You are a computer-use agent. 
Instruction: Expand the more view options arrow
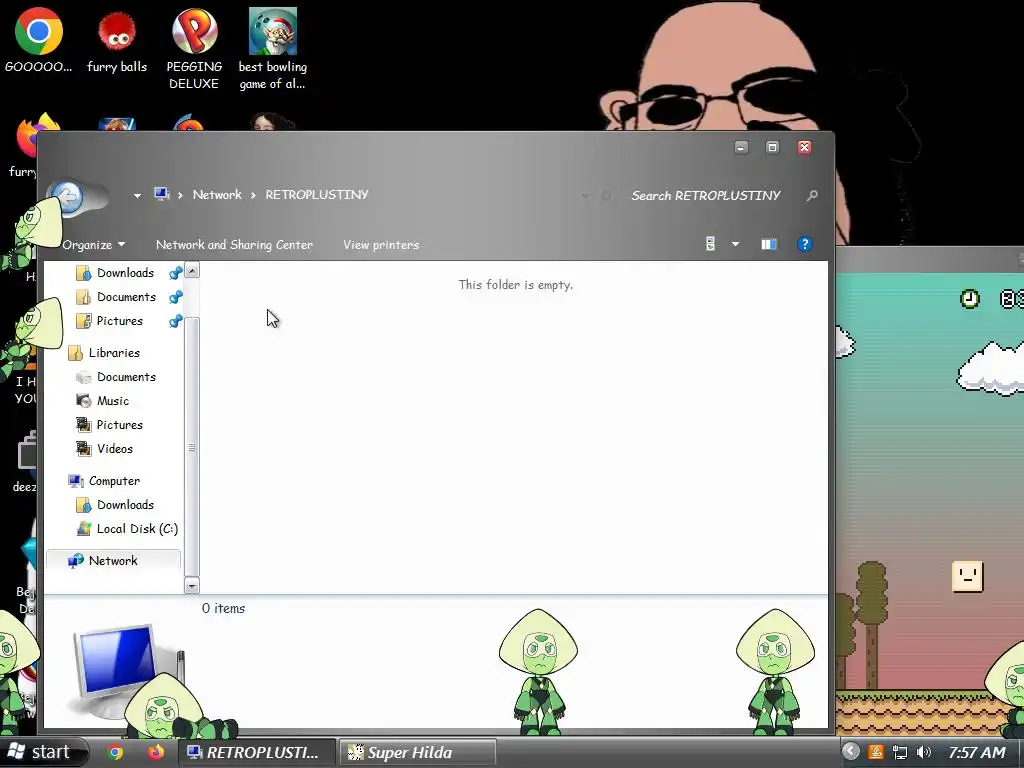[735, 244]
